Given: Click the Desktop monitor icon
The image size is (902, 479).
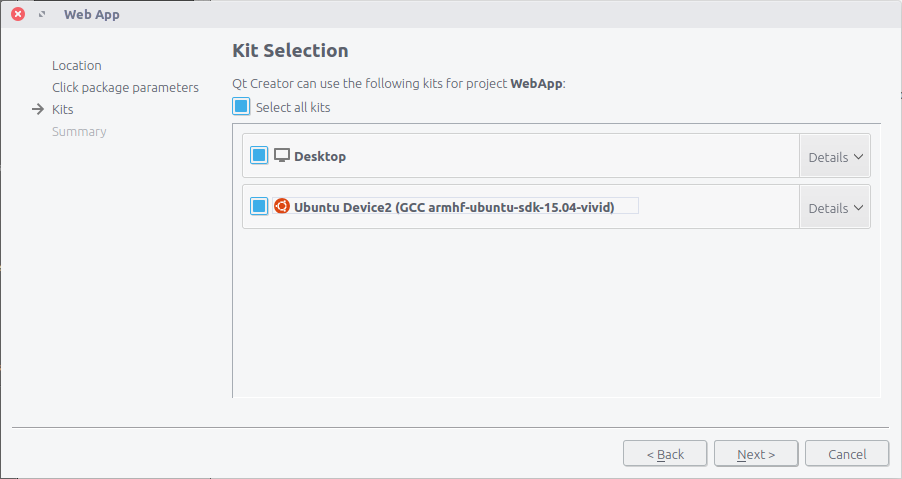Looking at the screenshot, I should point(282,155).
